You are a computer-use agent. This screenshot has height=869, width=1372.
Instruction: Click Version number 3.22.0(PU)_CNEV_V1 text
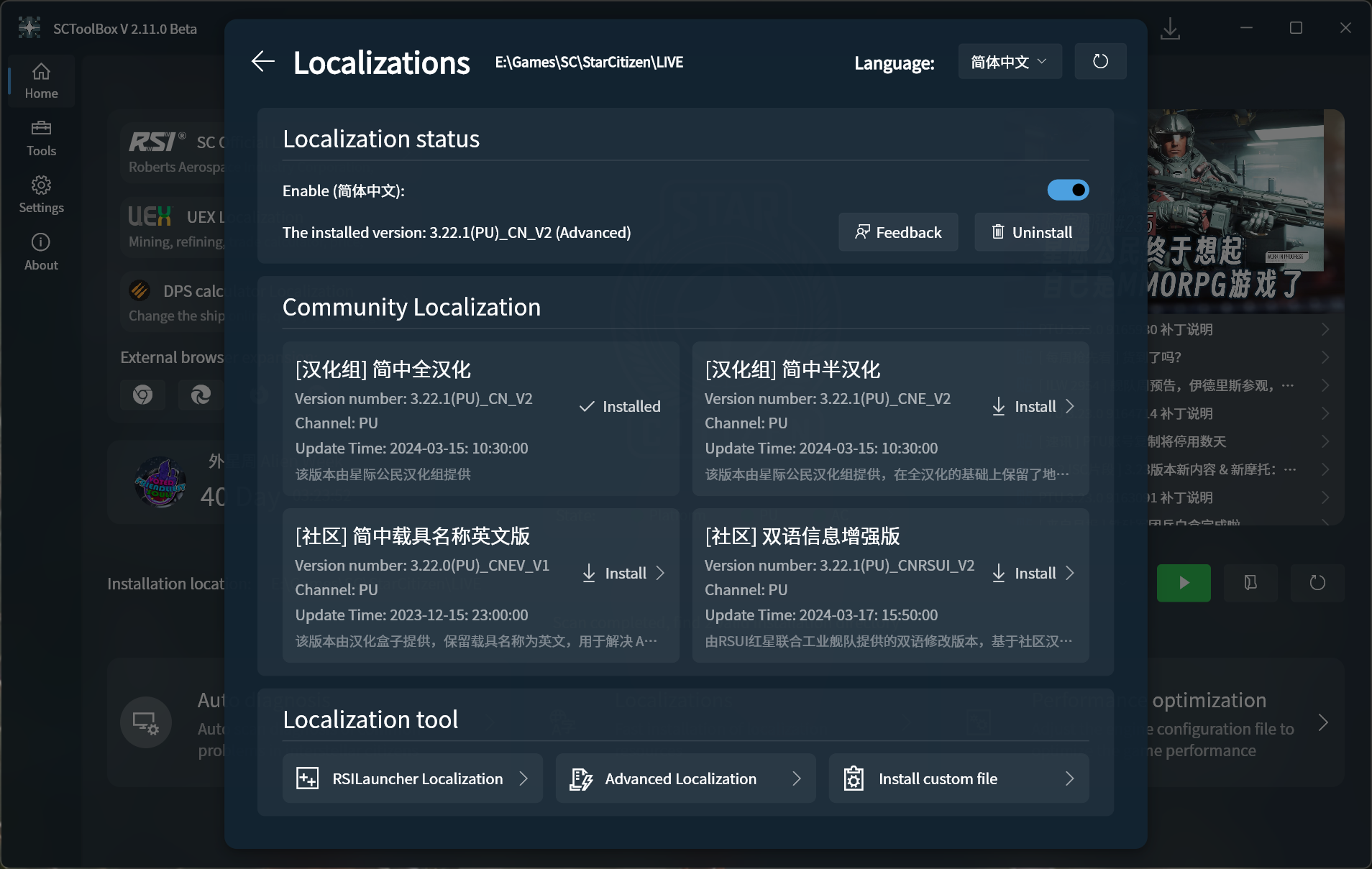click(422, 566)
